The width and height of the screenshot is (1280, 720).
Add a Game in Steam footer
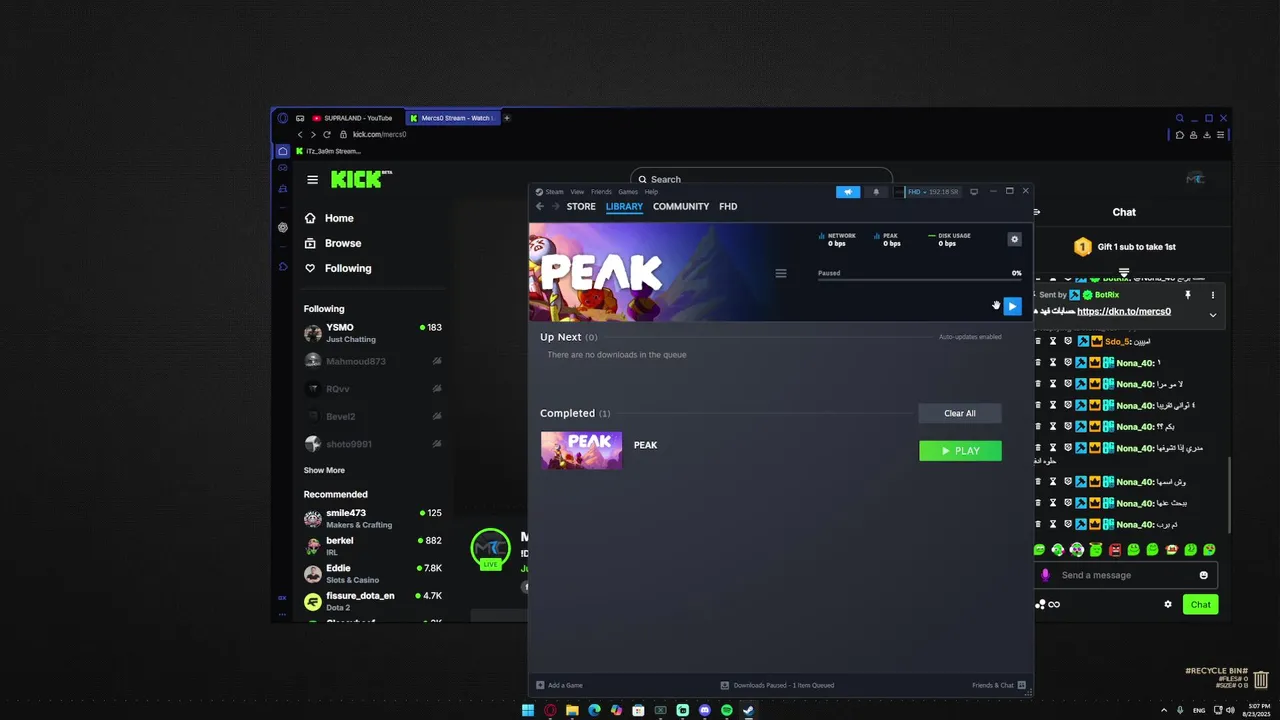(x=560, y=685)
